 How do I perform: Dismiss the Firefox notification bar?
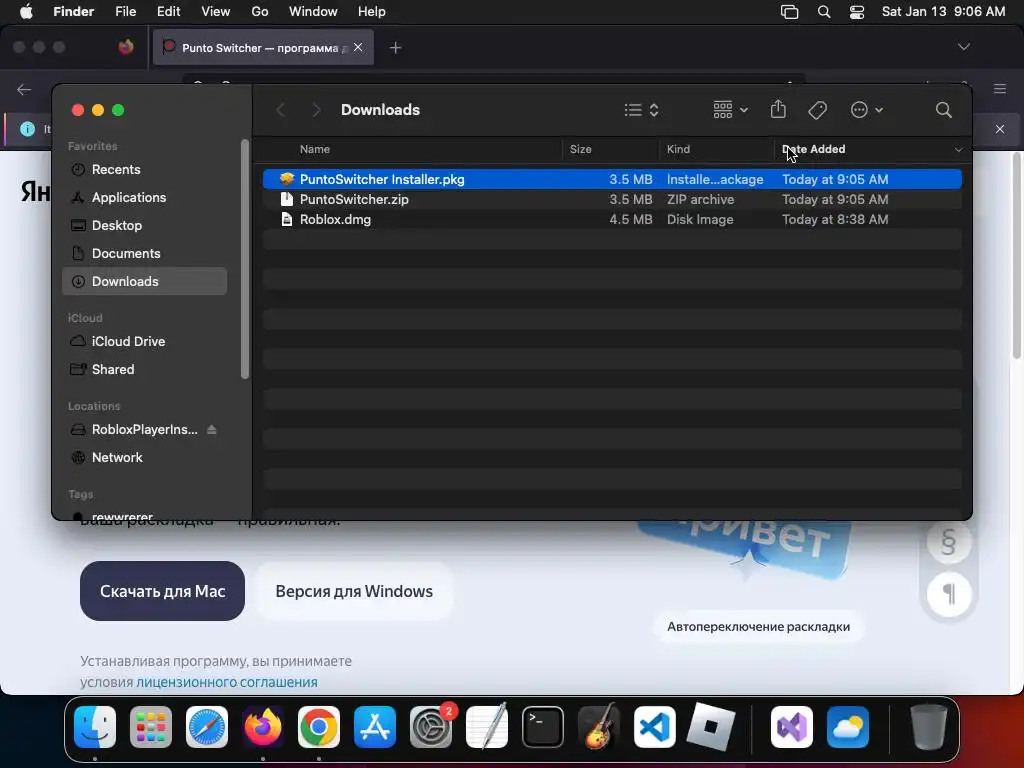pyautogui.click(x=1000, y=129)
